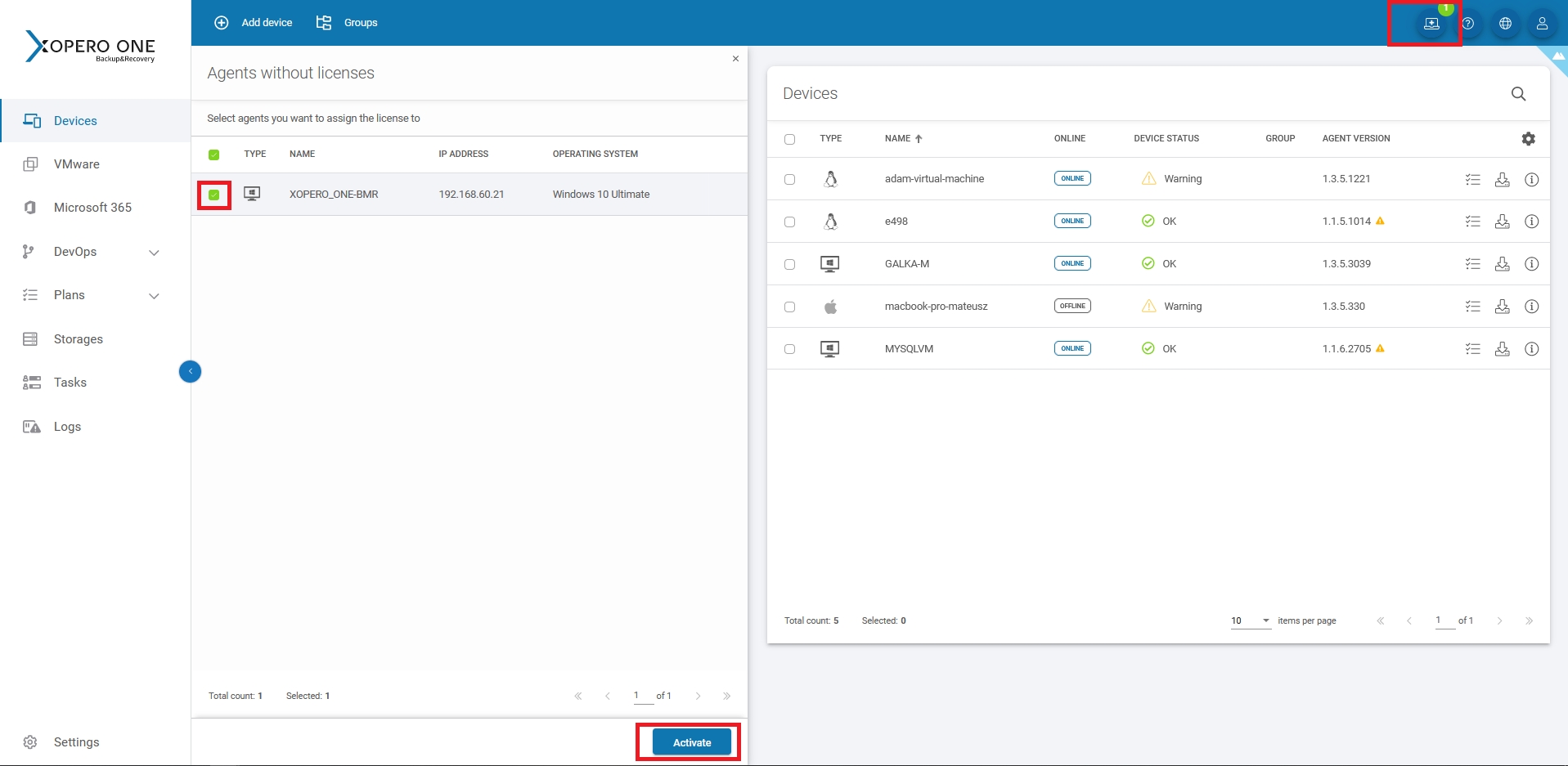
Task: Open the user account icon
Action: point(1542,24)
